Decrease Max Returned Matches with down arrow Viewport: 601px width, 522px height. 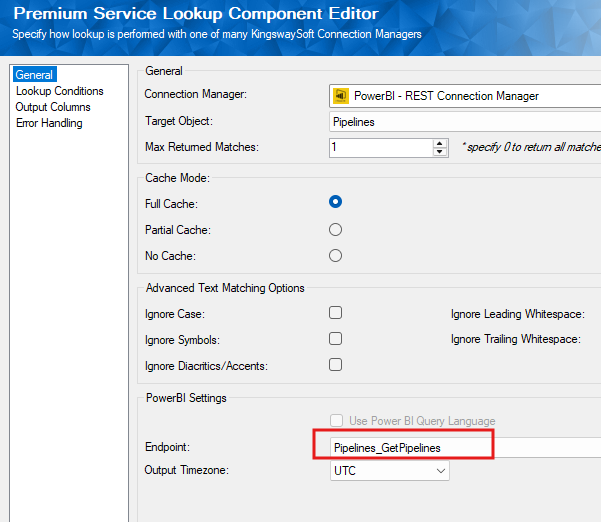tap(440, 152)
